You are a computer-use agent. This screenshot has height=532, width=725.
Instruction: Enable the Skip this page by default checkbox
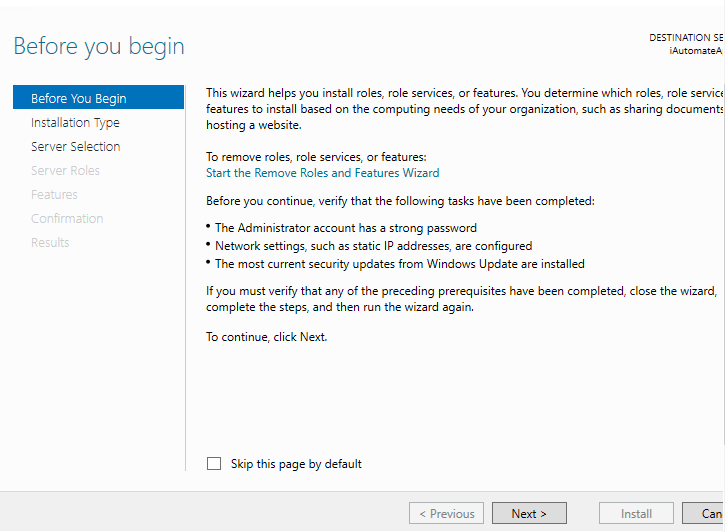pos(214,464)
